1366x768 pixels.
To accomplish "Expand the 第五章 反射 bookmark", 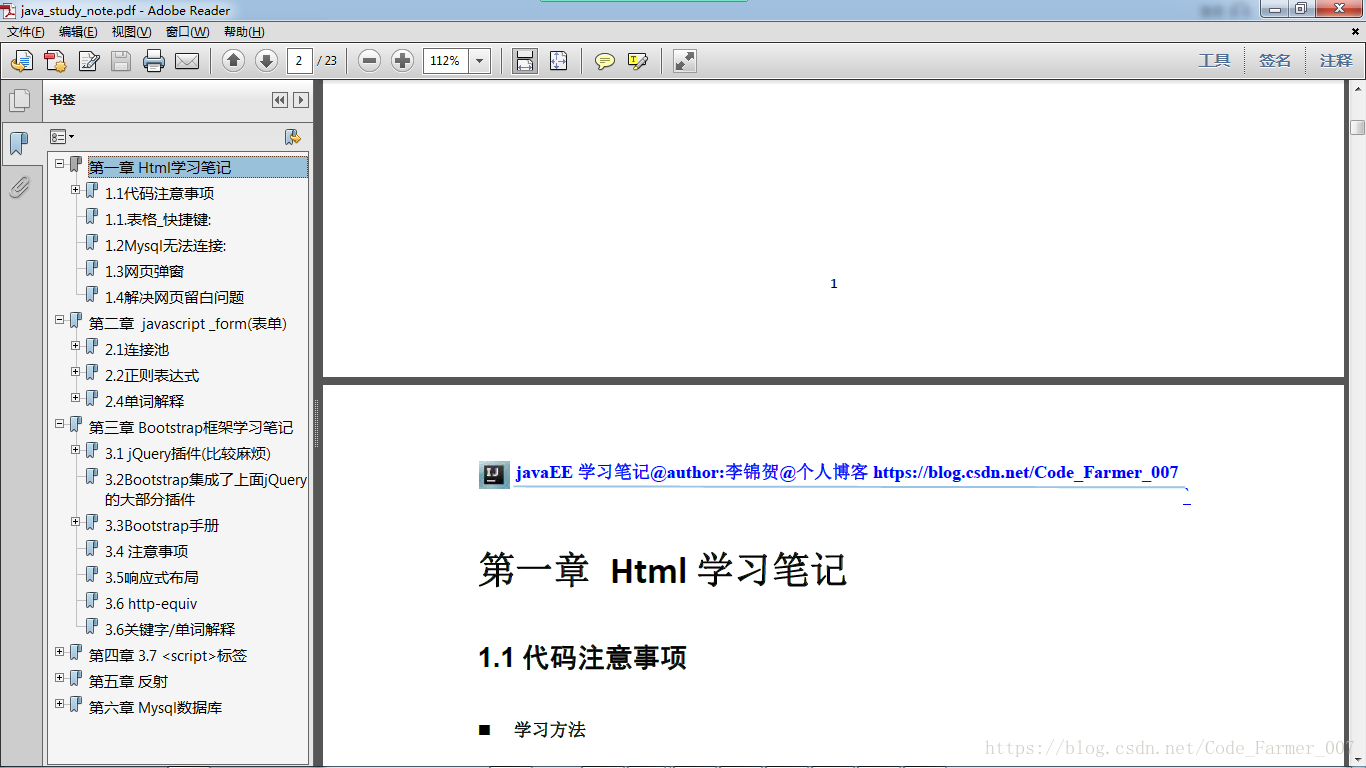I will tap(60, 677).
